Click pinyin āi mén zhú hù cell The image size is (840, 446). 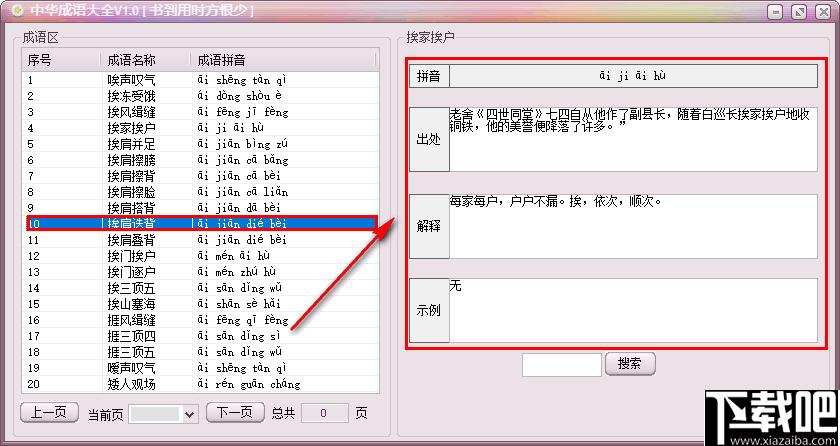click(236, 272)
